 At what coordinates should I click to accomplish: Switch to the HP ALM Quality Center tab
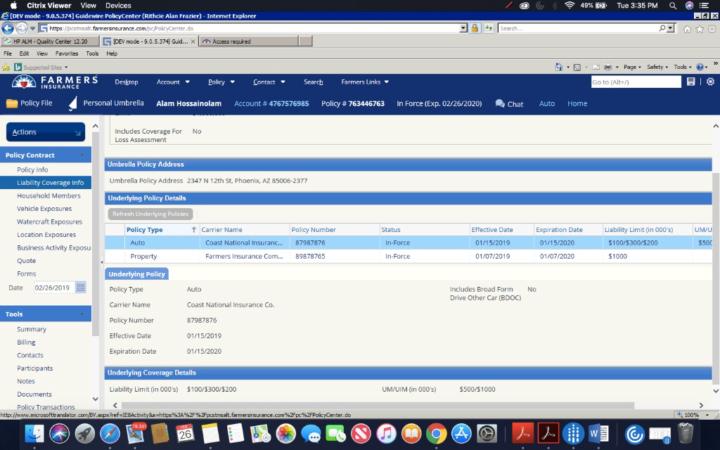(x=50, y=41)
